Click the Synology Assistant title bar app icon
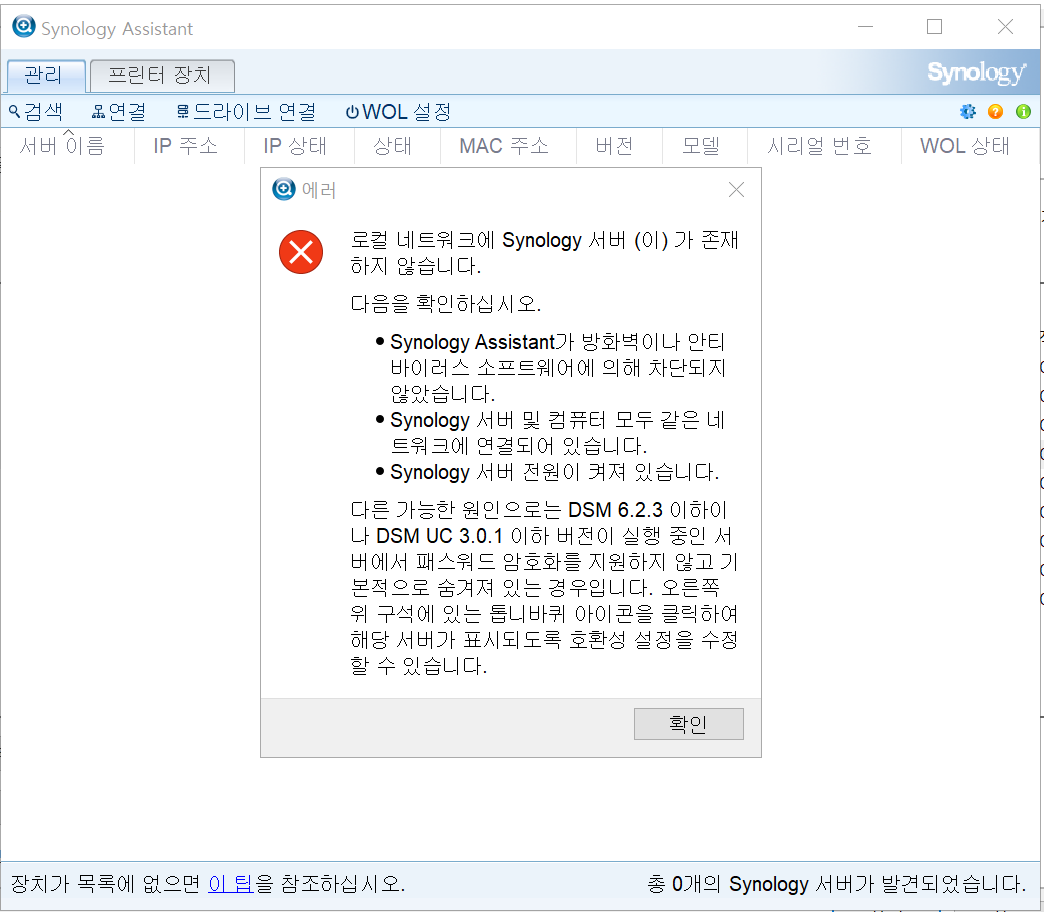The height and width of the screenshot is (912, 1044). [24, 27]
